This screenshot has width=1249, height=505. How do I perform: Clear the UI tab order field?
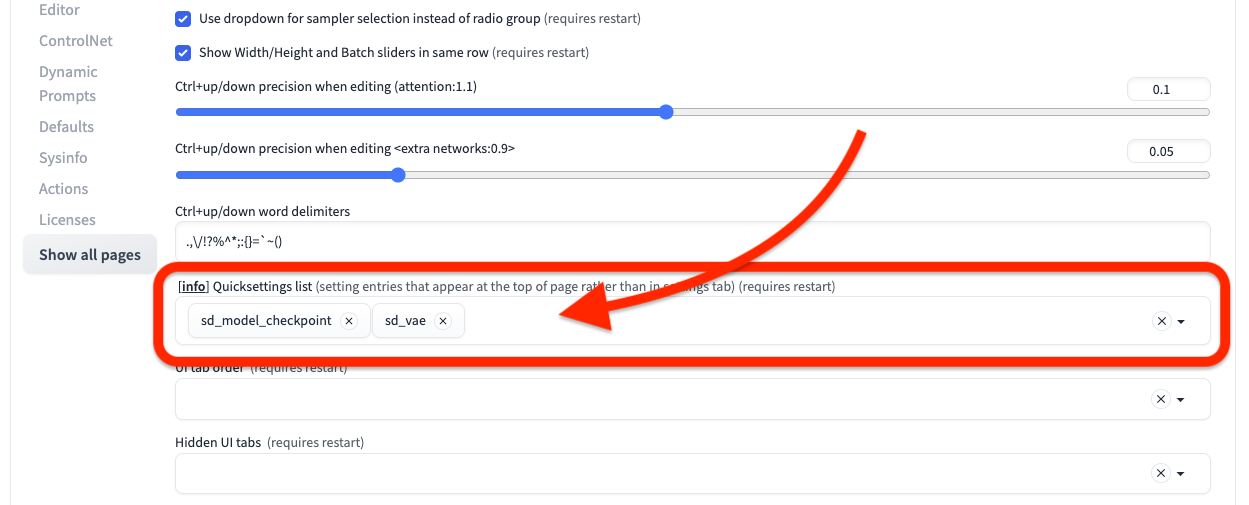[1161, 399]
